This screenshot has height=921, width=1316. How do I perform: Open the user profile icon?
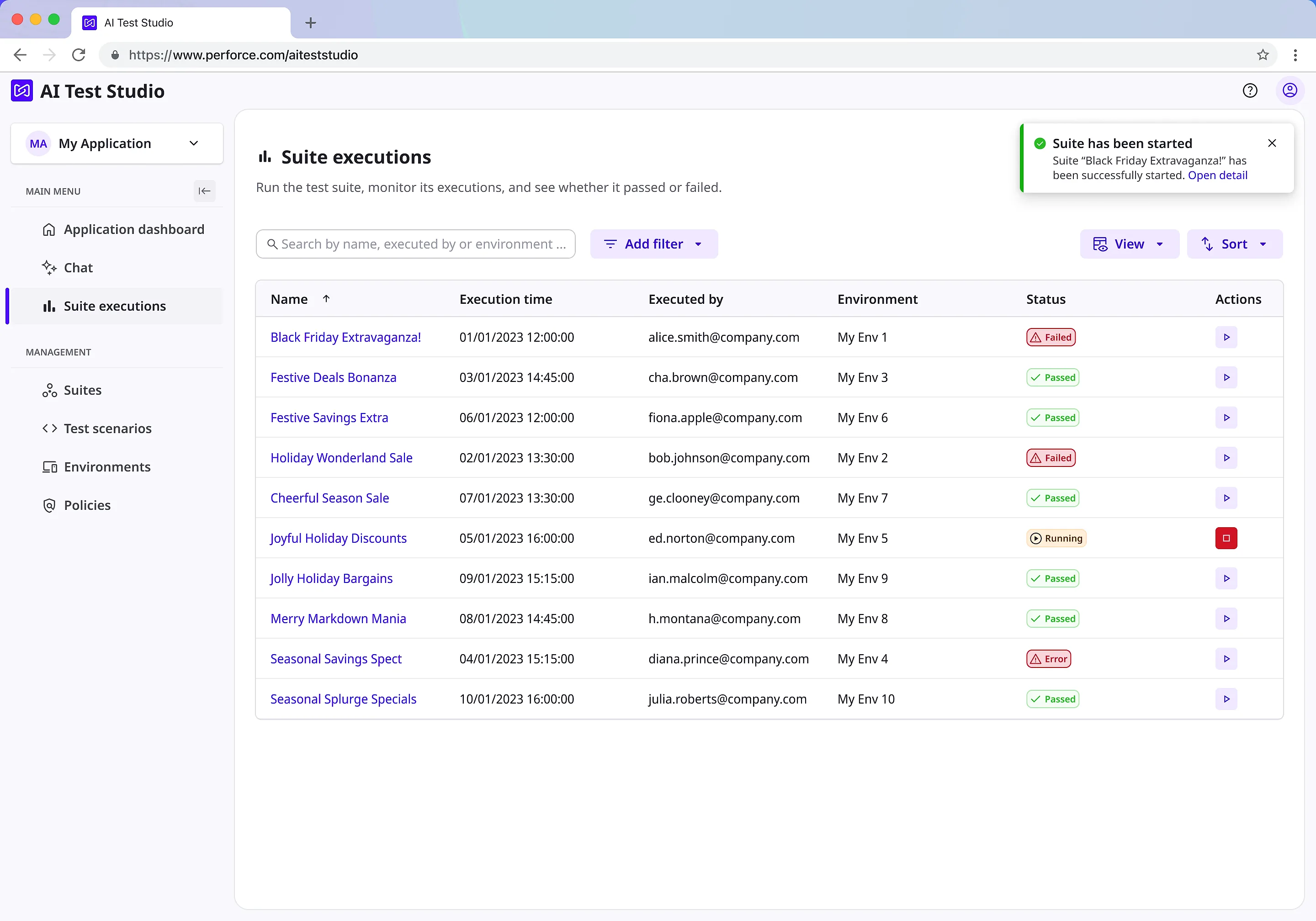coord(1289,90)
